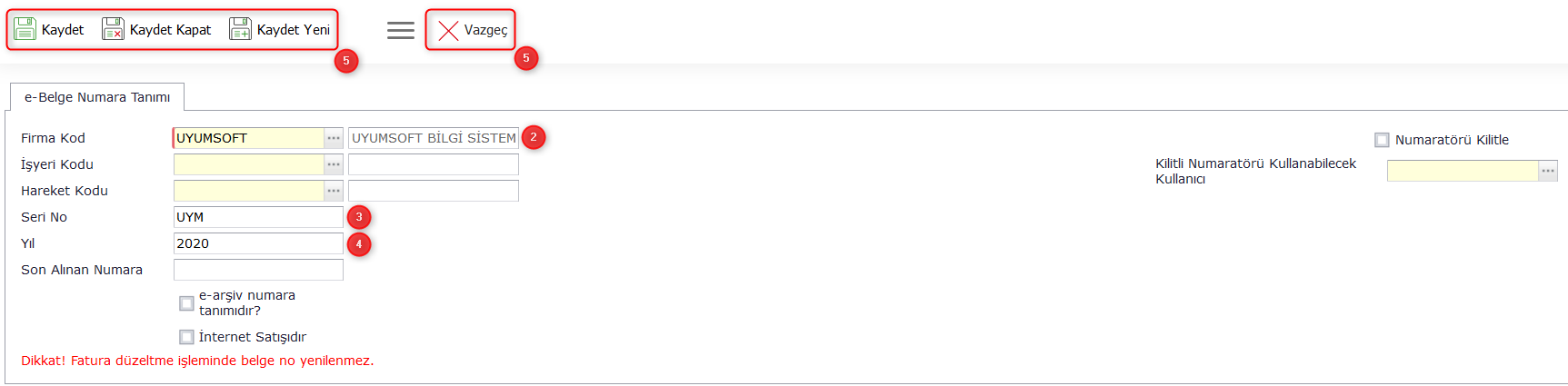Open the Hareket Kodu lookup ellipsis
This screenshot has width=1568, height=386.
point(334,191)
